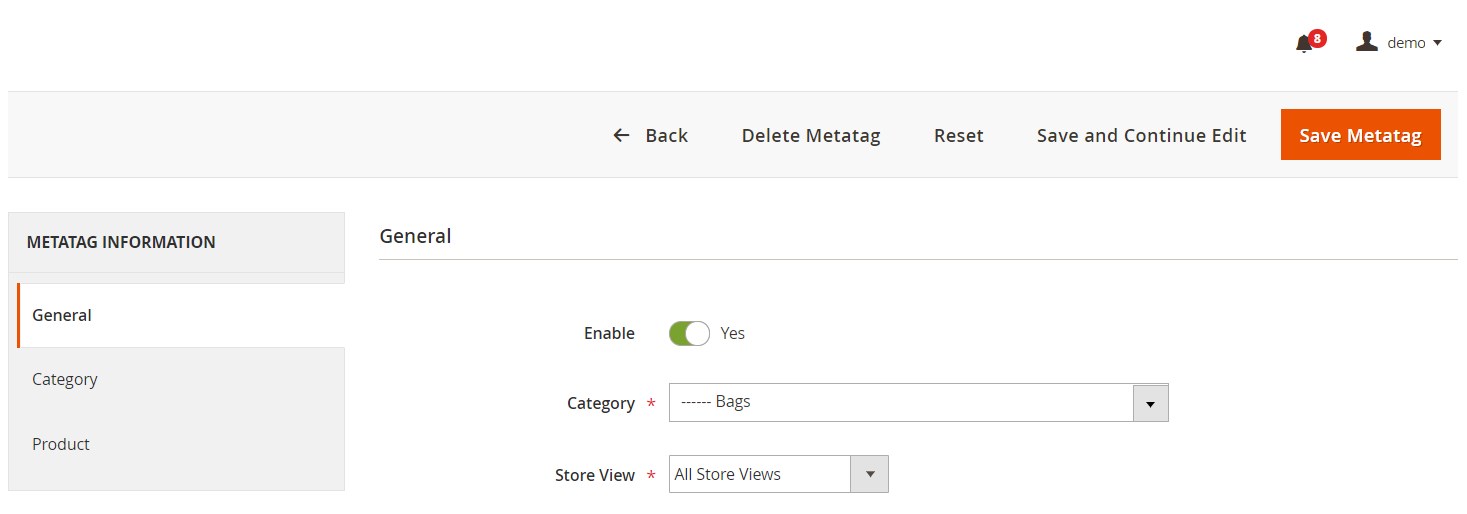This screenshot has width=1467, height=514.
Task: Click the orange Save Metatag button
Action: 1360,135
